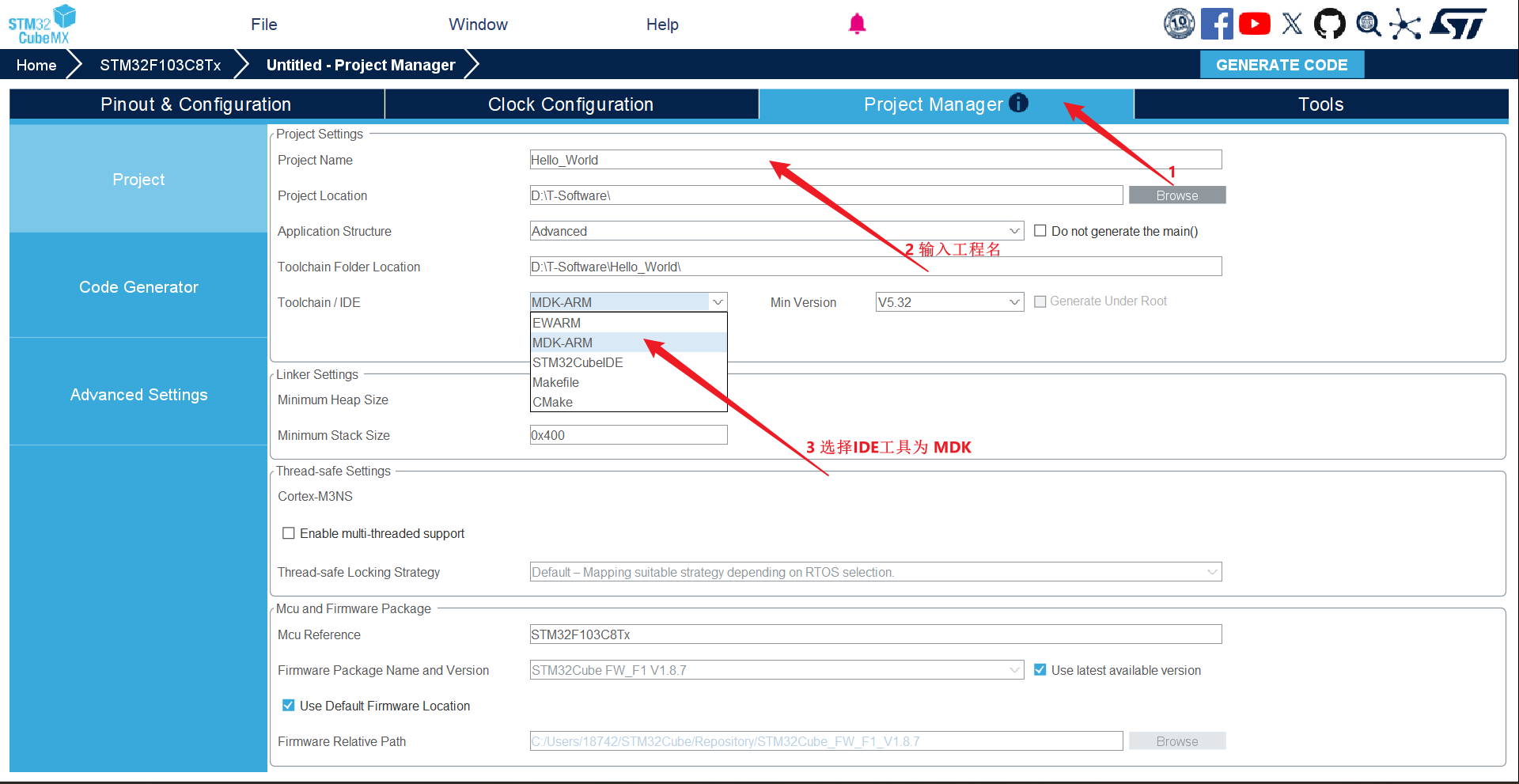Uncheck 'Use Default Firmware Location'
Viewport: 1519px width, 784px height.
pyautogui.click(x=289, y=706)
